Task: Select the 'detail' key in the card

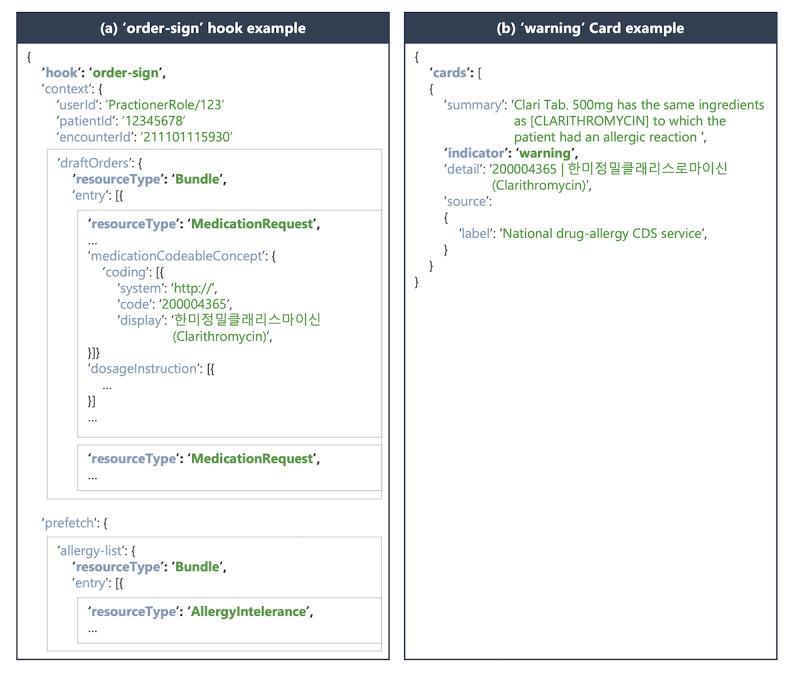Action: coord(463,169)
